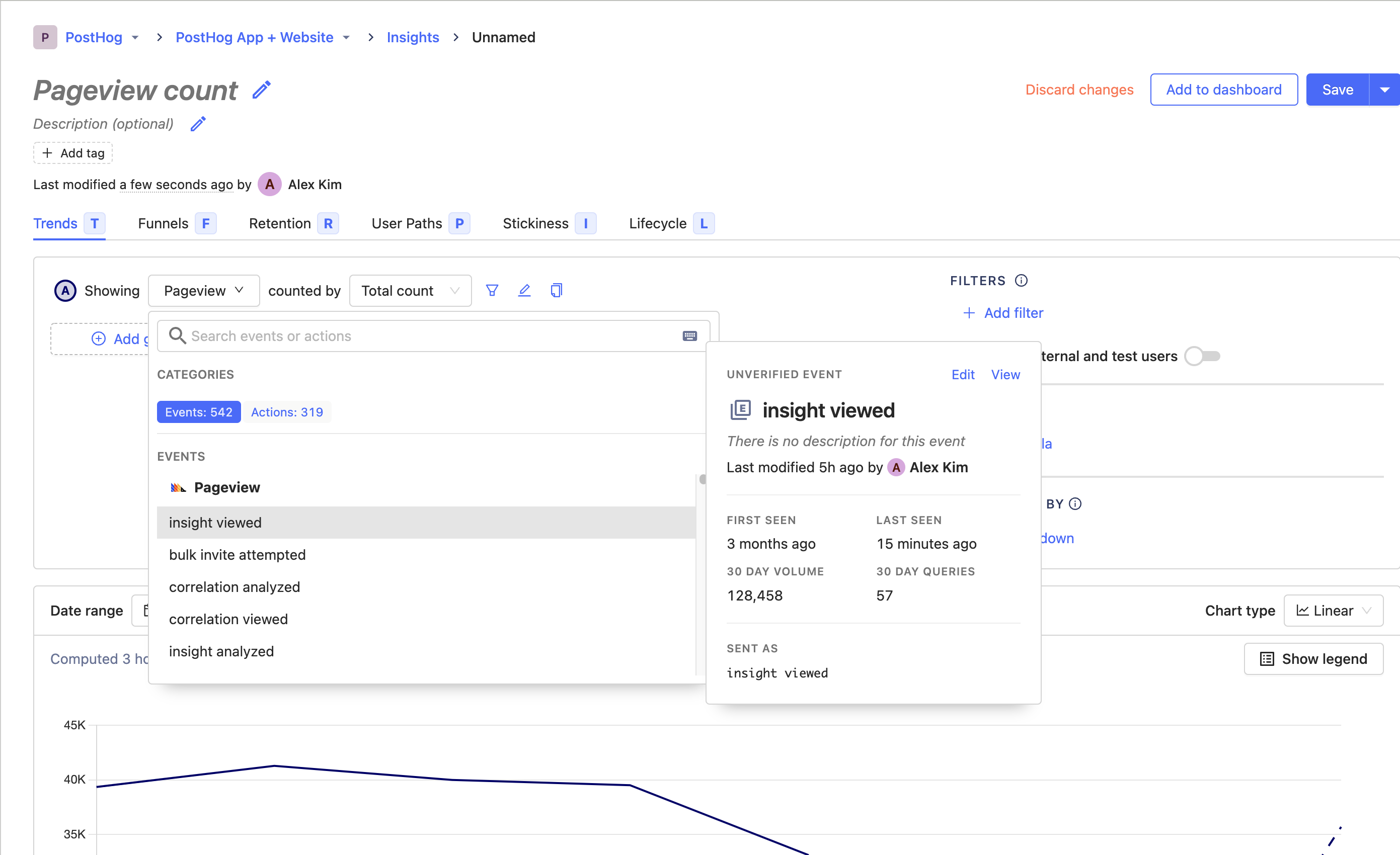Image resolution: width=1400 pixels, height=855 pixels.
Task: Click the duplicate series copy icon
Action: (556, 291)
